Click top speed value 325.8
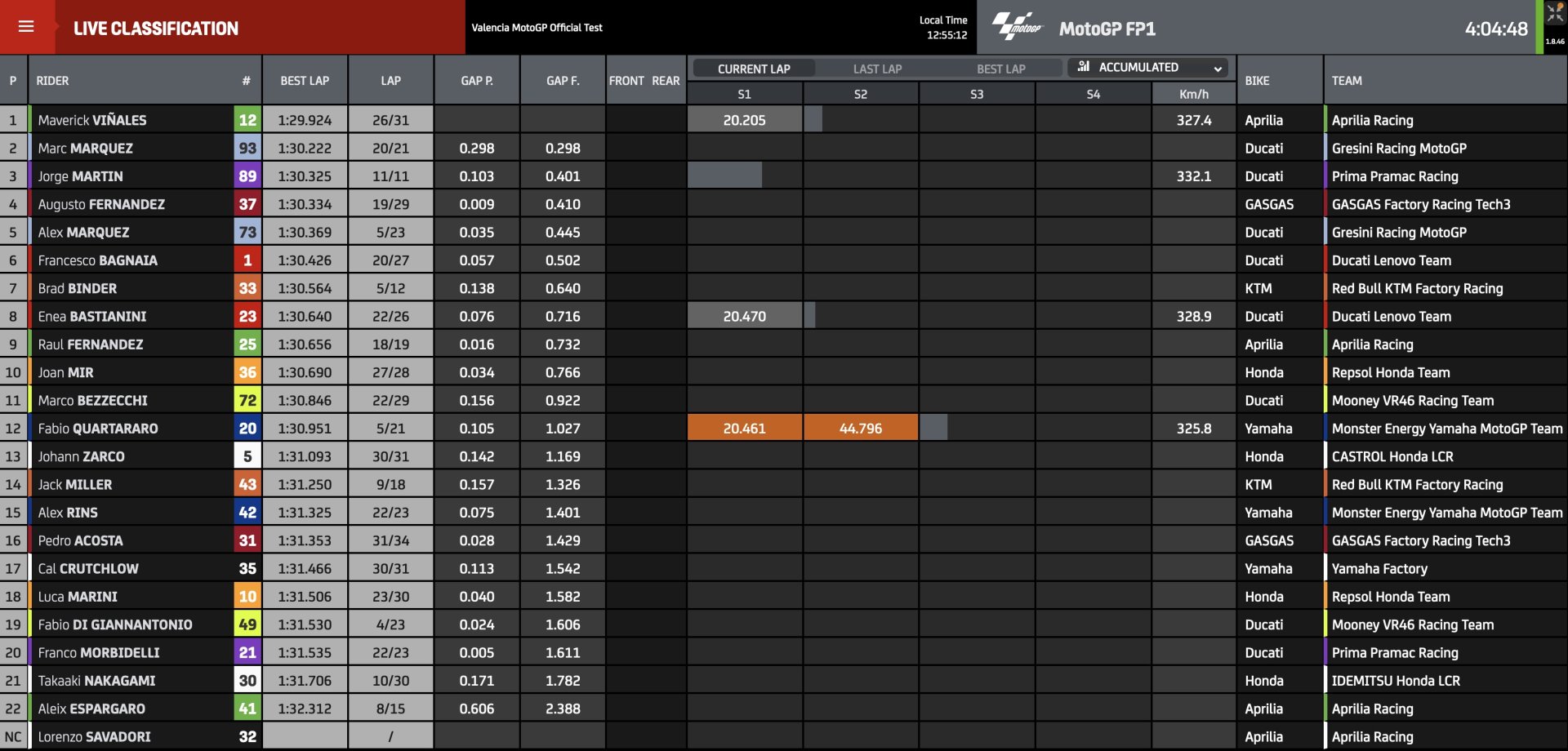This screenshot has height=751, width=1568. tap(1194, 429)
